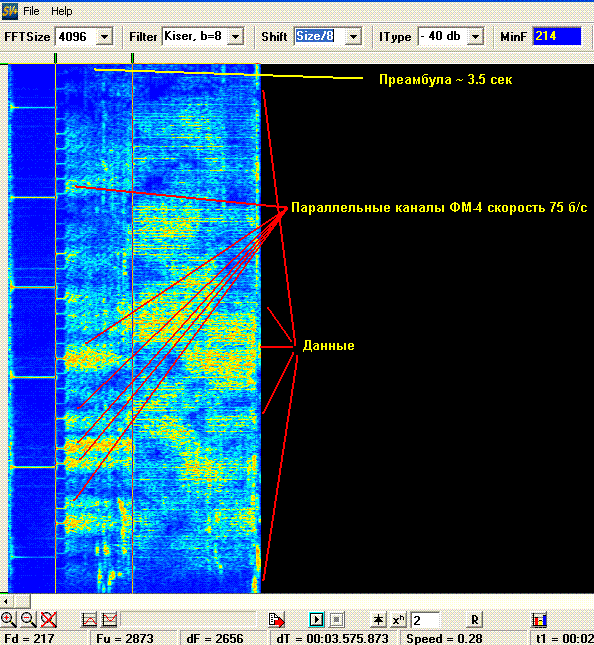Viewport: 594px width, 645px height.
Task: Click the zoom in magnifier icon
Action: 9,619
